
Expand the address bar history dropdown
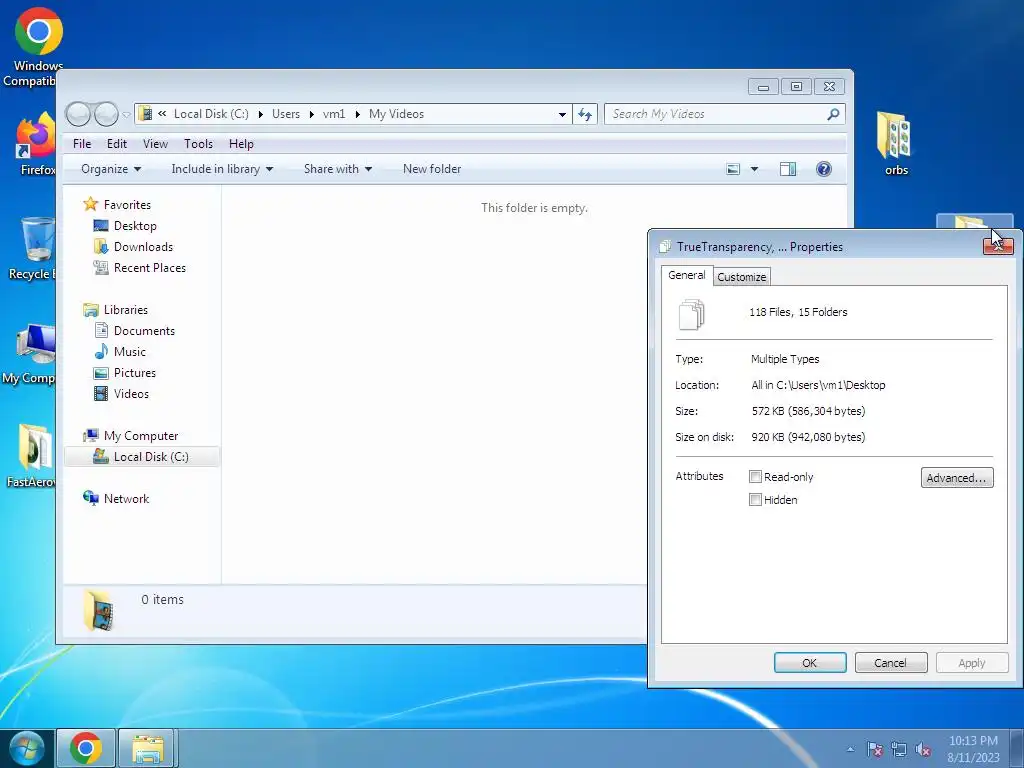(562, 114)
